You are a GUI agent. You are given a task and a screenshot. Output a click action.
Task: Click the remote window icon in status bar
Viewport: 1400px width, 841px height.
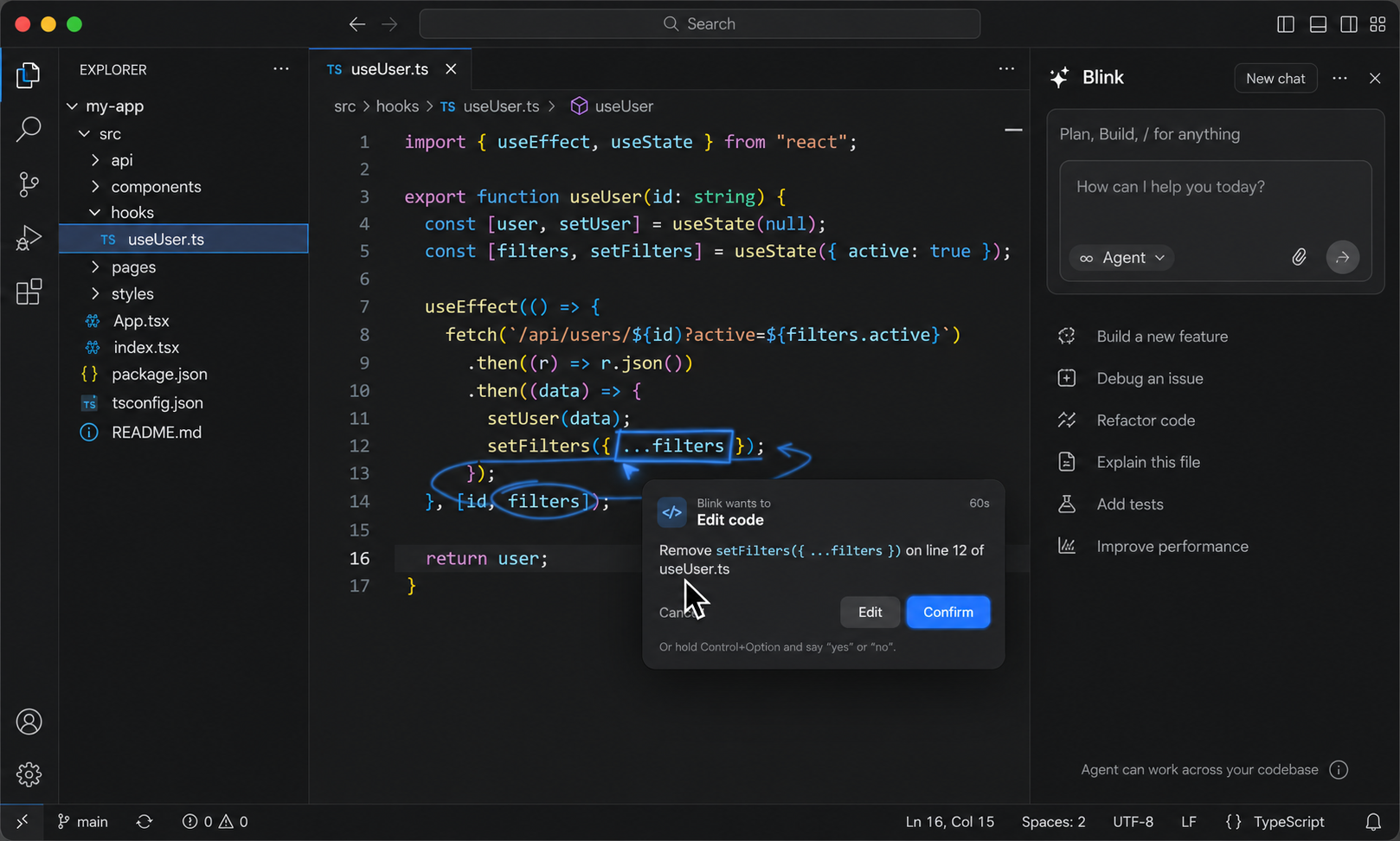[x=22, y=822]
